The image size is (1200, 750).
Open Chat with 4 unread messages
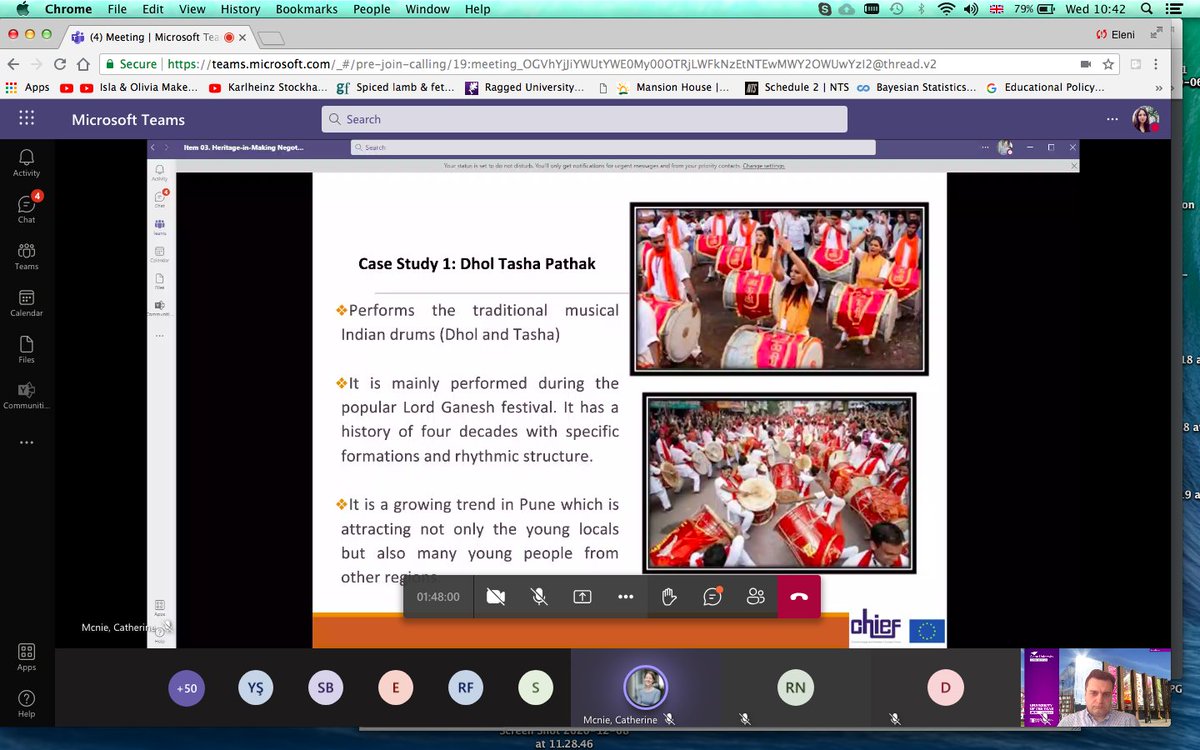click(x=26, y=208)
